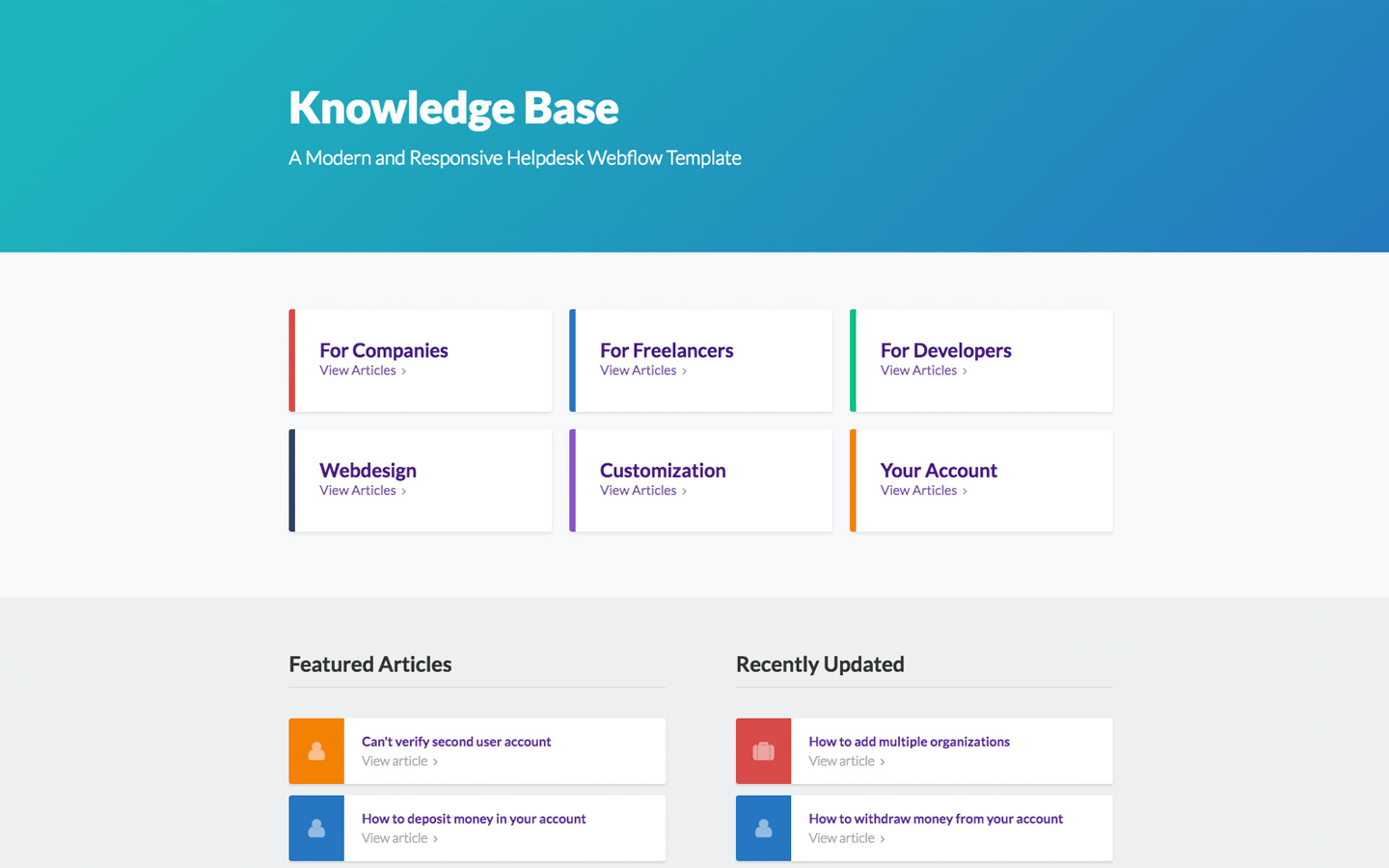This screenshot has width=1389, height=868.
Task: Click the red briefcase icon for "How to add multiple organizations"
Action: 763,750
